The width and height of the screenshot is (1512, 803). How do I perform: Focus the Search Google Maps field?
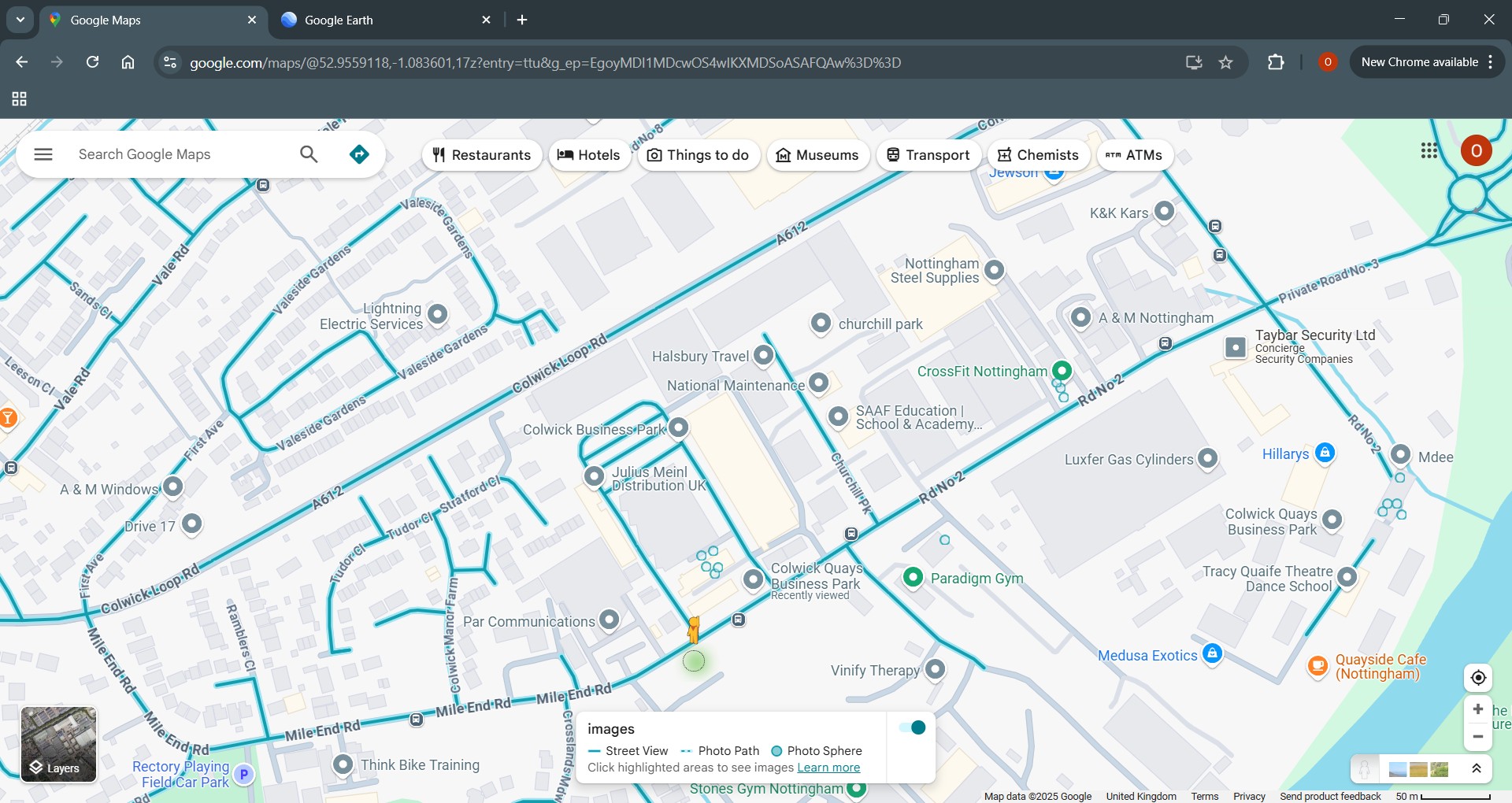click(181, 154)
